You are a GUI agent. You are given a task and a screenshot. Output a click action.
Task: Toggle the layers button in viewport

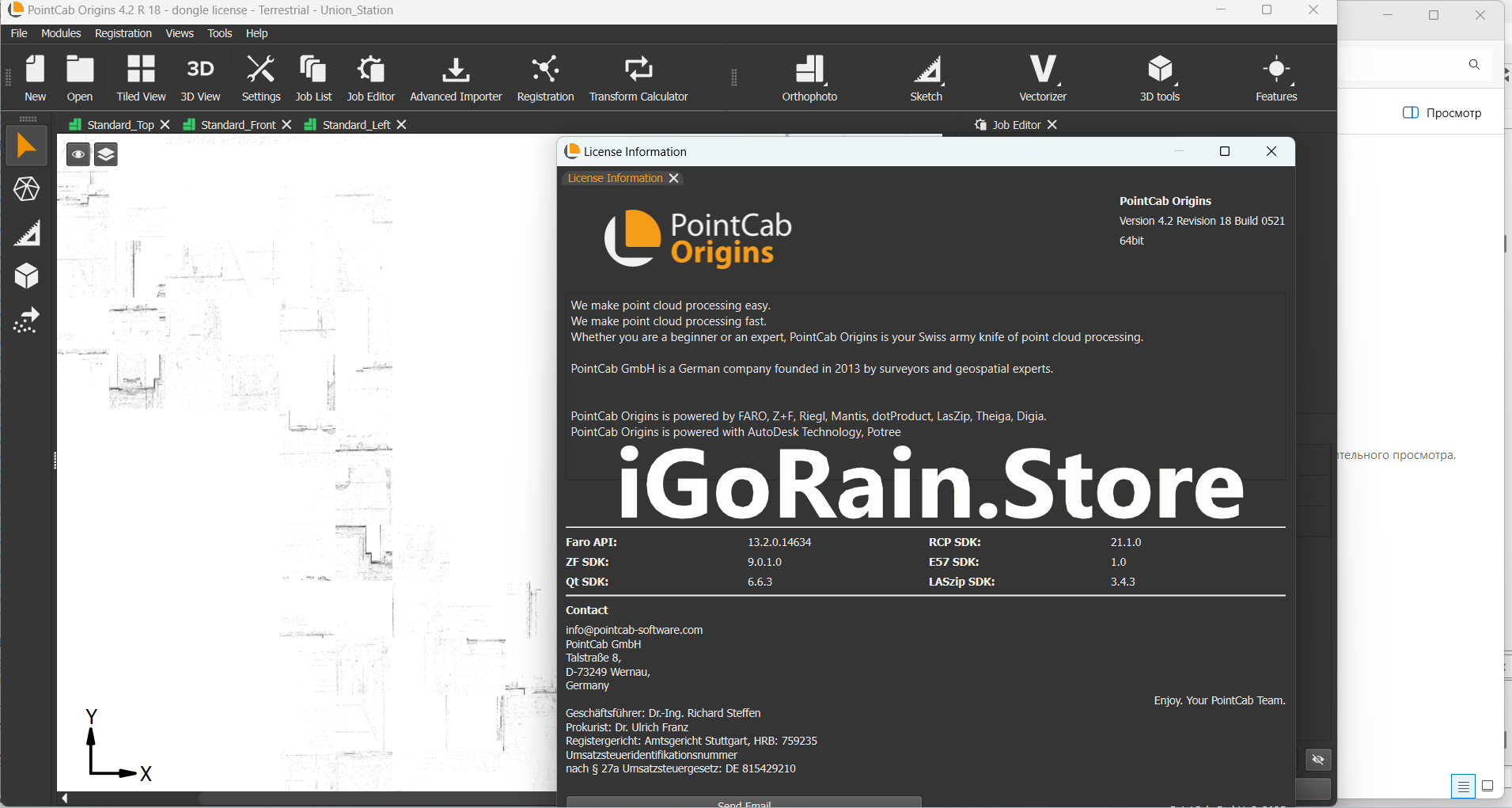tap(106, 154)
